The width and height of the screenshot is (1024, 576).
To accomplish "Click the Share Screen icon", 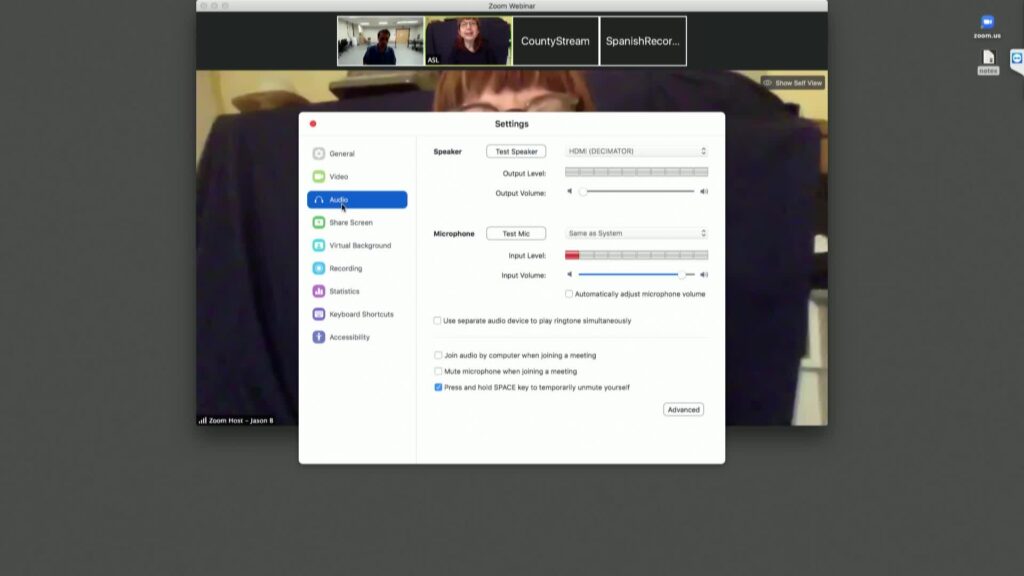I will 319,223.
